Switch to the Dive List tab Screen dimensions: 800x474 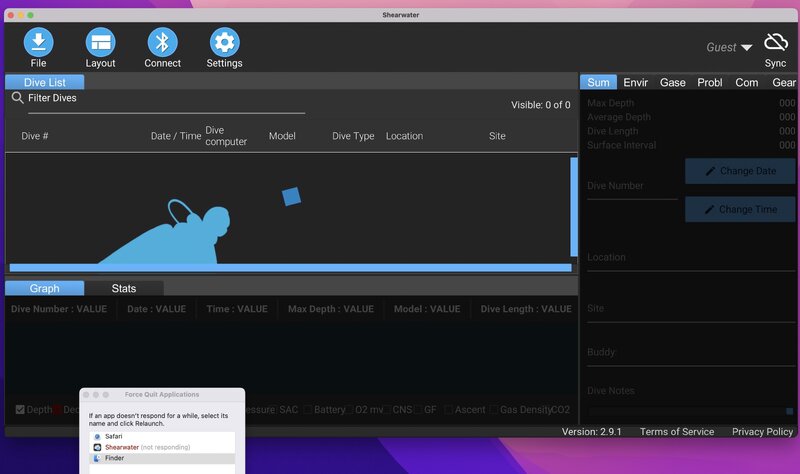tap(45, 82)
